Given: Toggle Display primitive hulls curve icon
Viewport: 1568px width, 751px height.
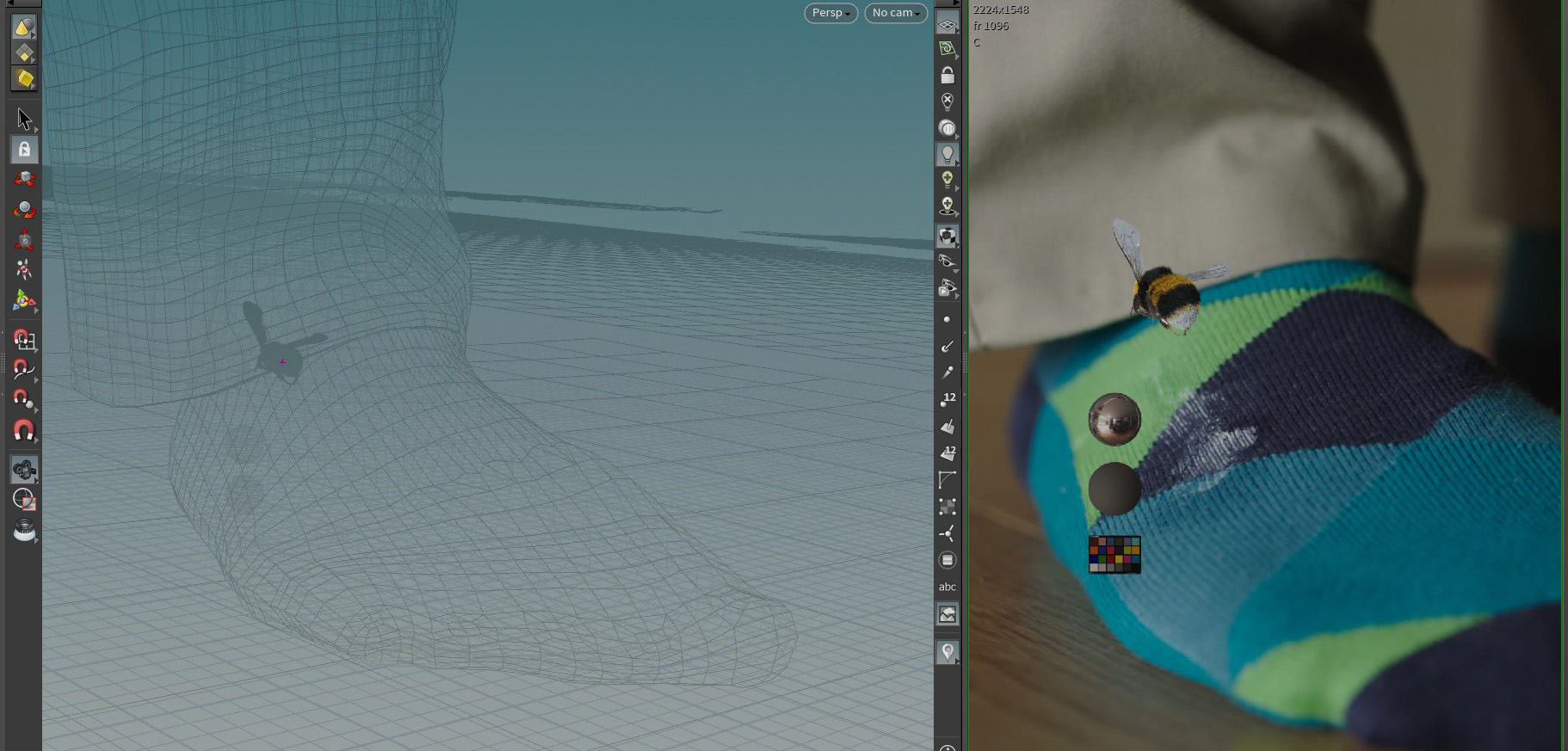Looking at the screenshot, I should tap(947, 480).
